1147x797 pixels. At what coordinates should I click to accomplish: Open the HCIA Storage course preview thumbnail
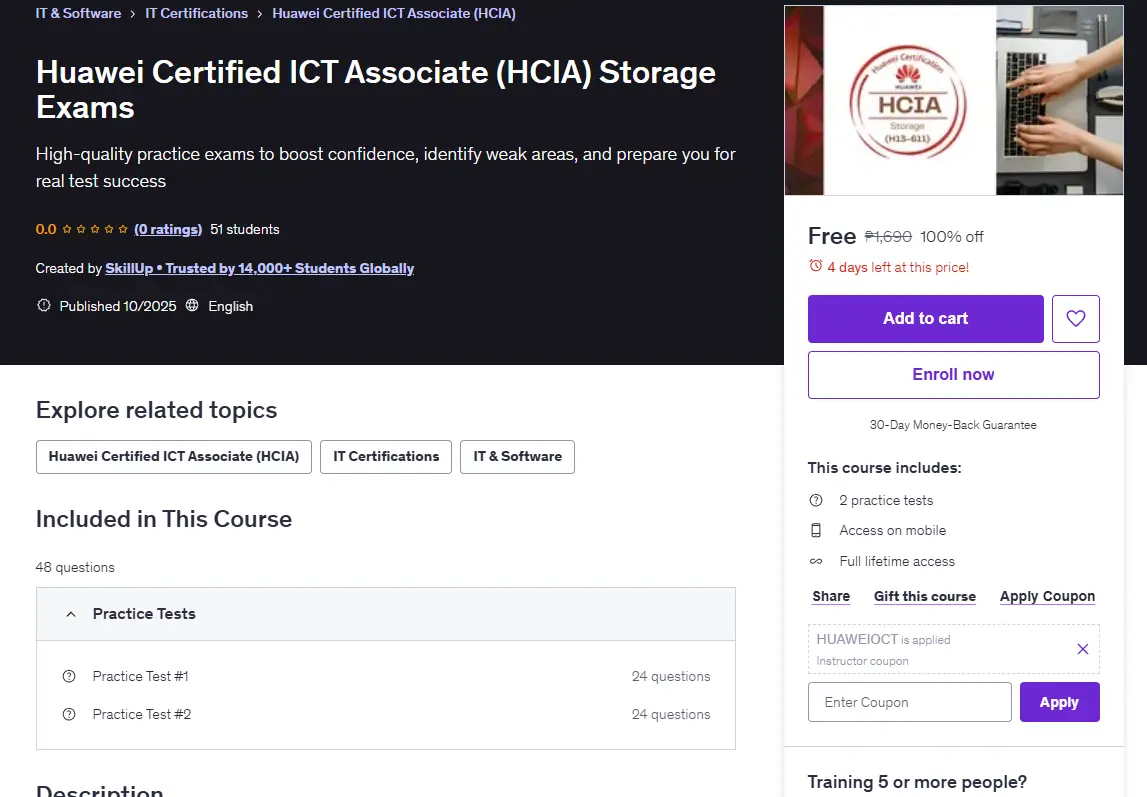[x=954, y=100]
